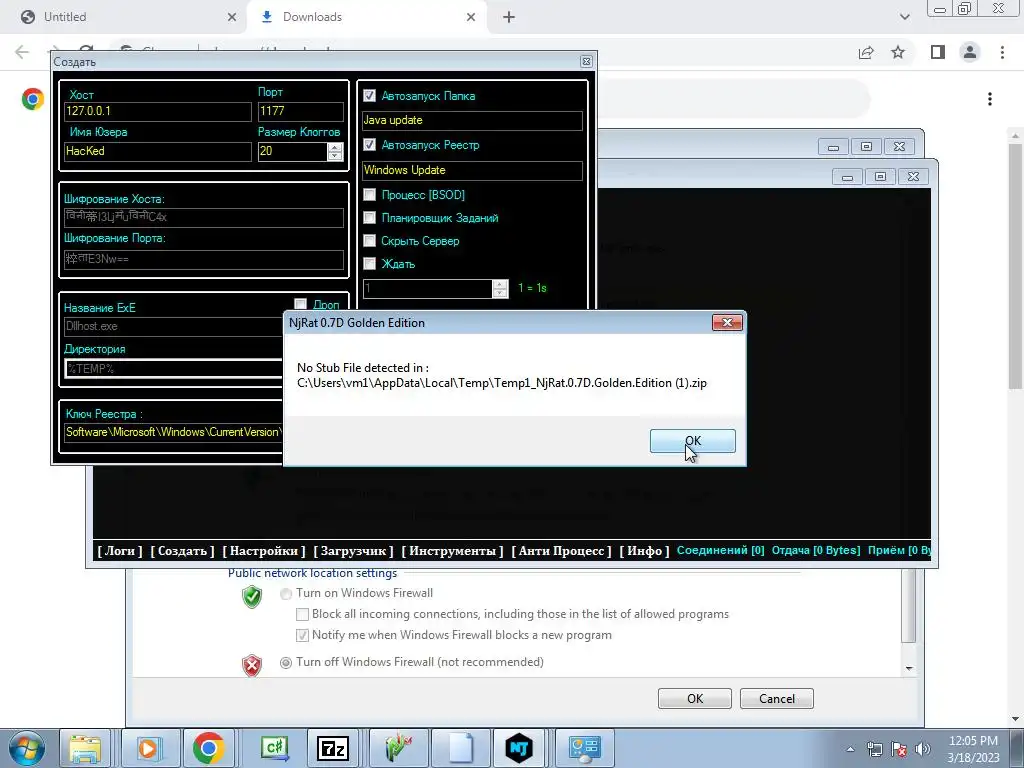
Task: Click the Соединений [0] status text
Action: coord(720,550)
